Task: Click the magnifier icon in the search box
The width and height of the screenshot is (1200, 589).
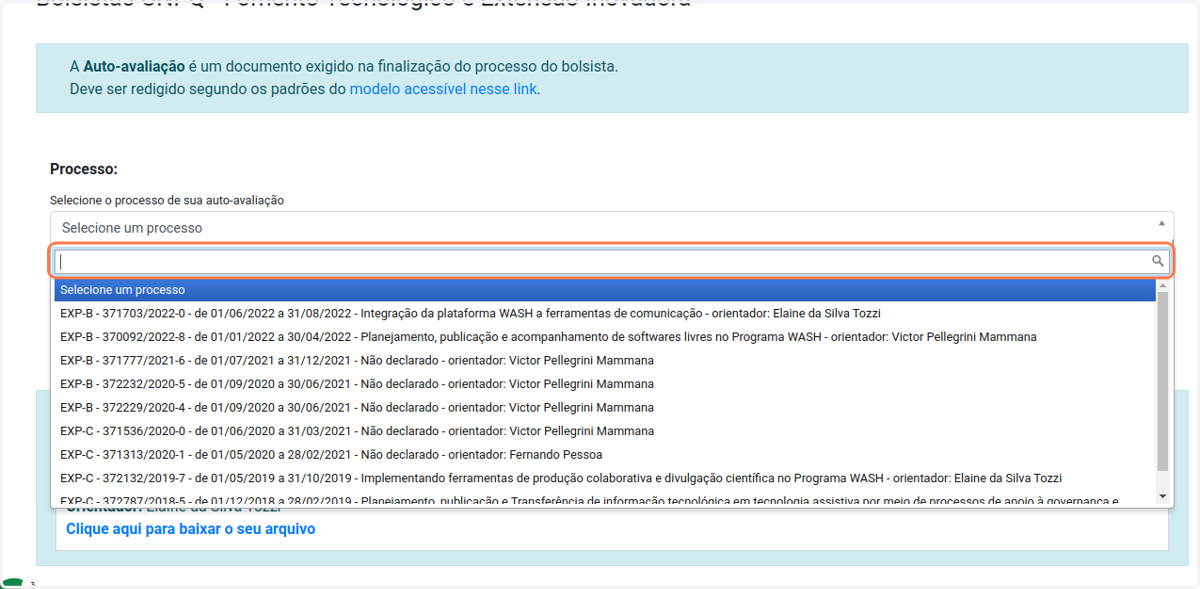Action: pos(1158,262)
